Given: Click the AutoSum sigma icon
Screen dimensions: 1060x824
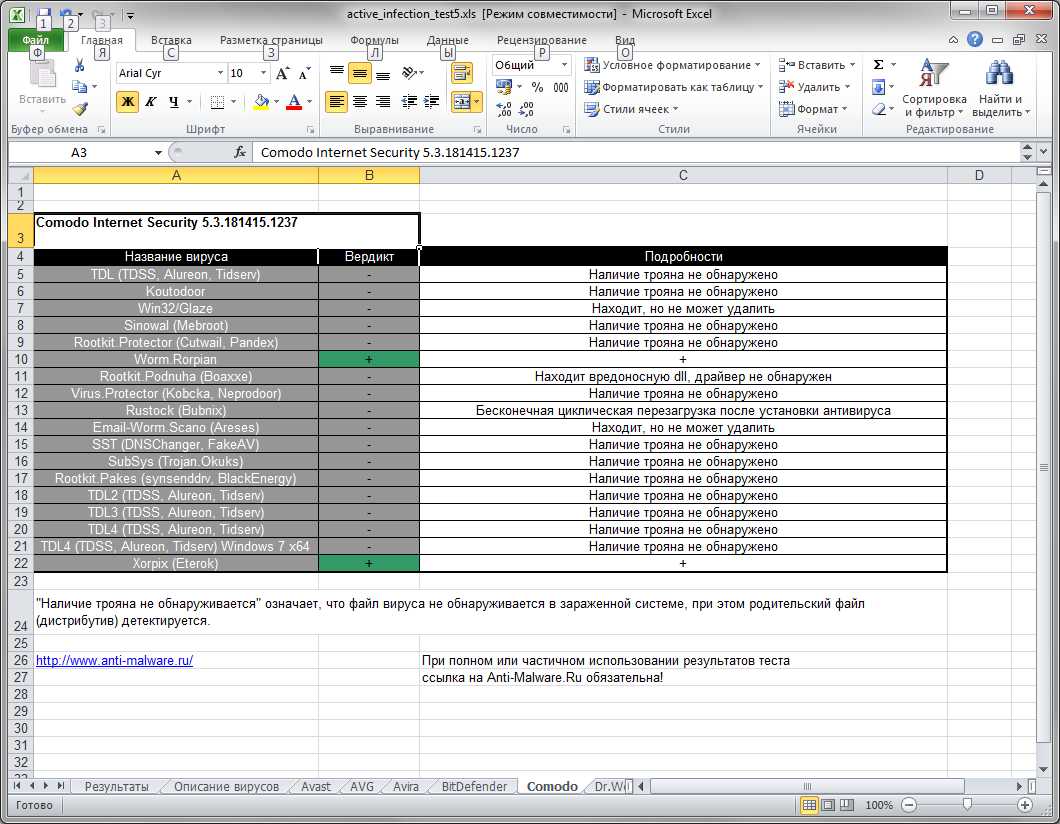Looking at the screenshot, I should coord(878,65).
